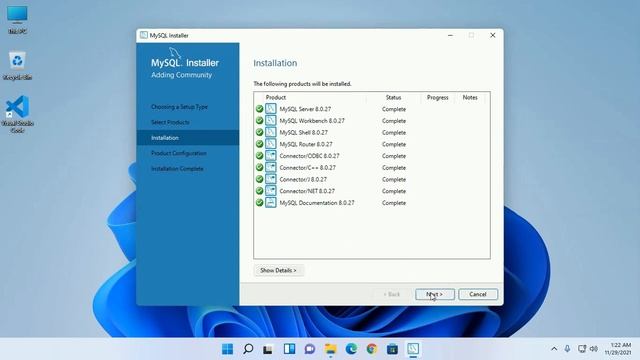
Task: Click the MySQL Documentation 8.0.27 product icon
Action: pos(271,202)
